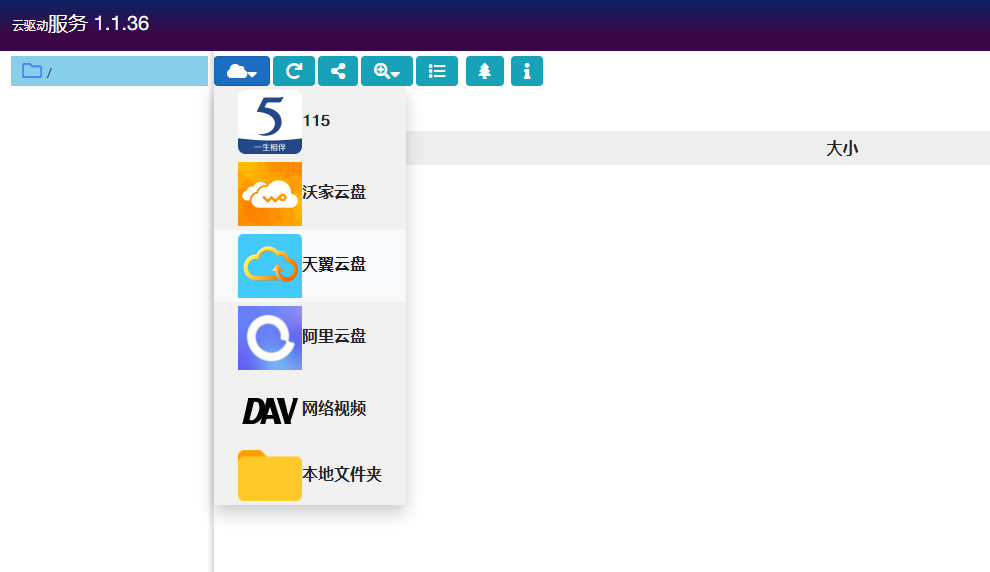990x572 pixels.
Task: Choose 本地文件夹 local folder option
Action: [310, 475]
